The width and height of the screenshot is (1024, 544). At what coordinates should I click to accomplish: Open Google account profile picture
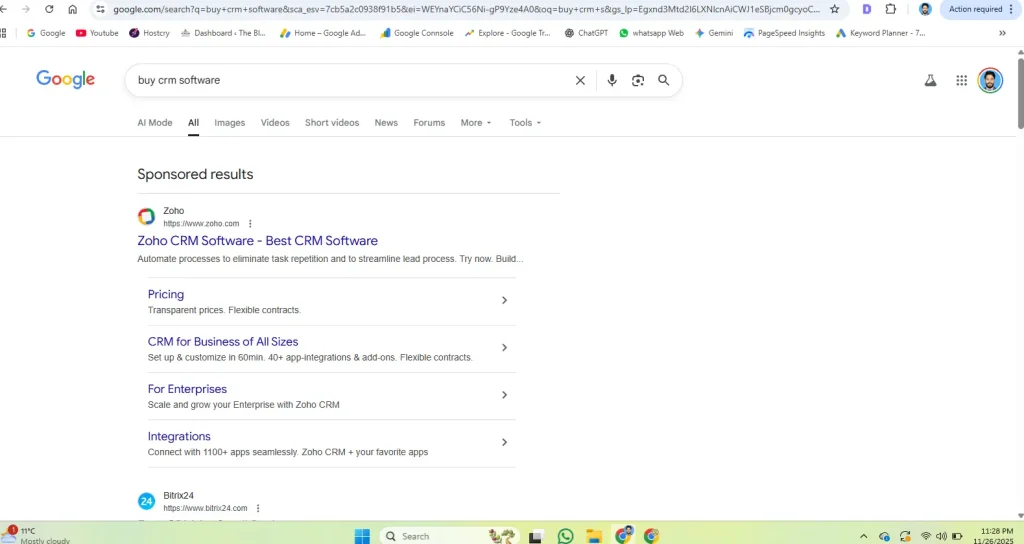[990, 80]
